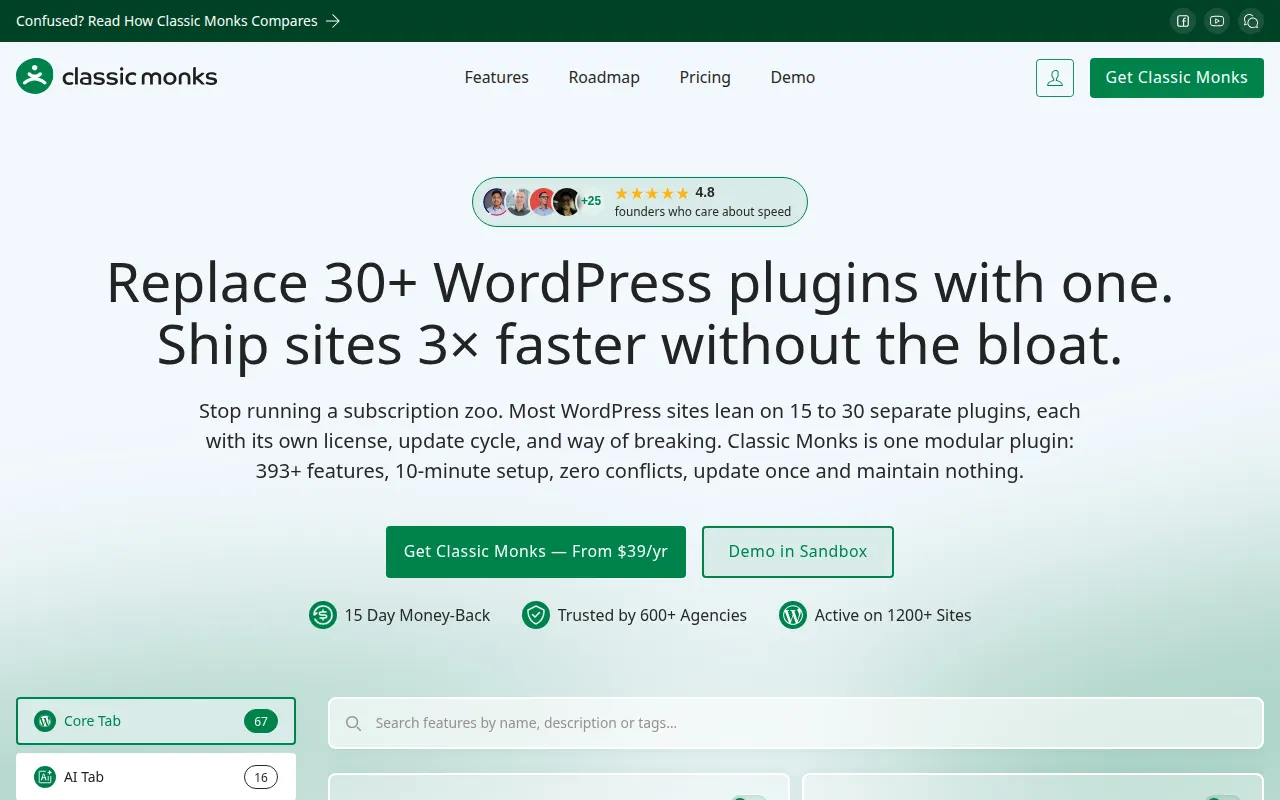Click Get Classic Monks — From $39/yr

pyautogui.click(x=536, y=552)
